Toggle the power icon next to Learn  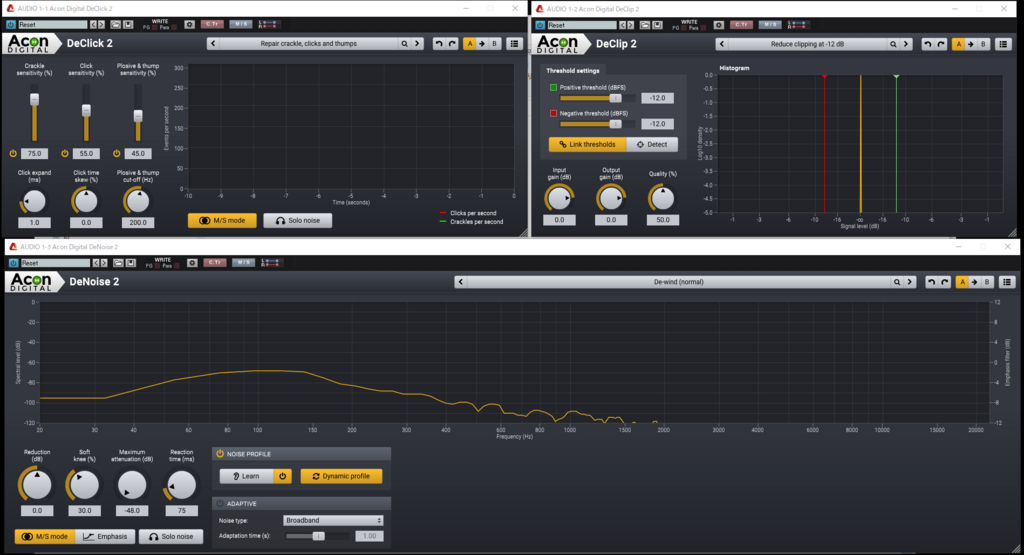click(x=283, y=476)
